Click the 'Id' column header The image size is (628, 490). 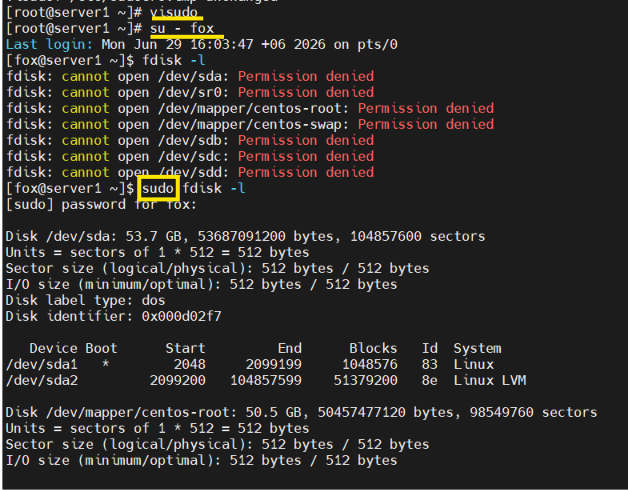pos(430,348)
